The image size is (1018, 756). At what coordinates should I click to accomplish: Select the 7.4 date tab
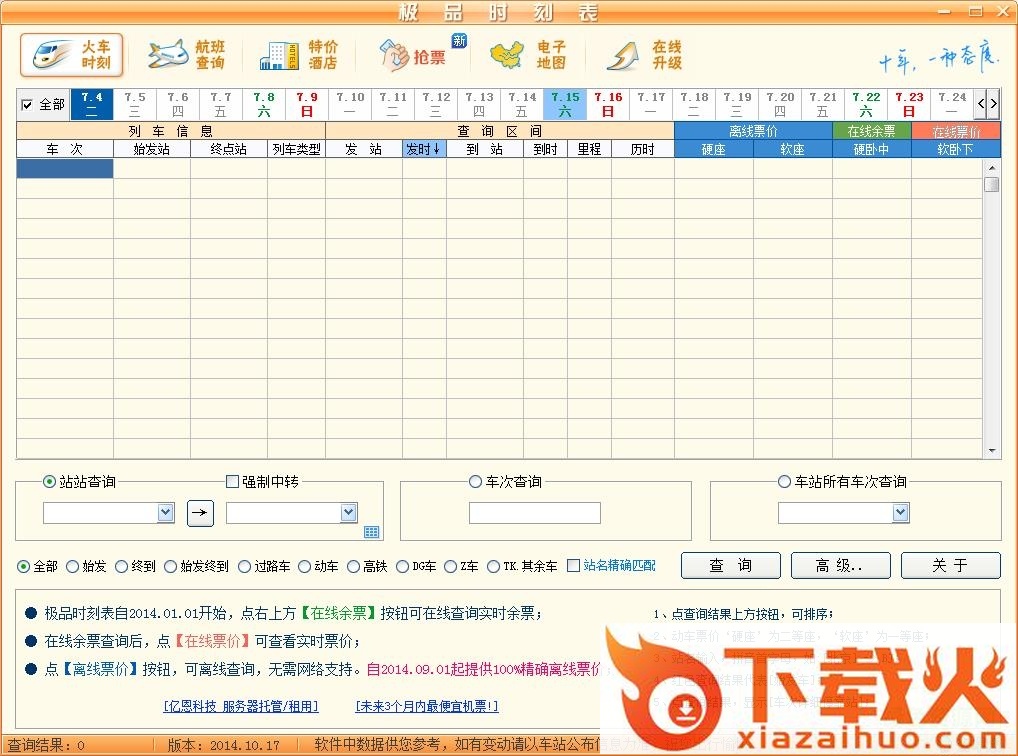click(92, 104)
